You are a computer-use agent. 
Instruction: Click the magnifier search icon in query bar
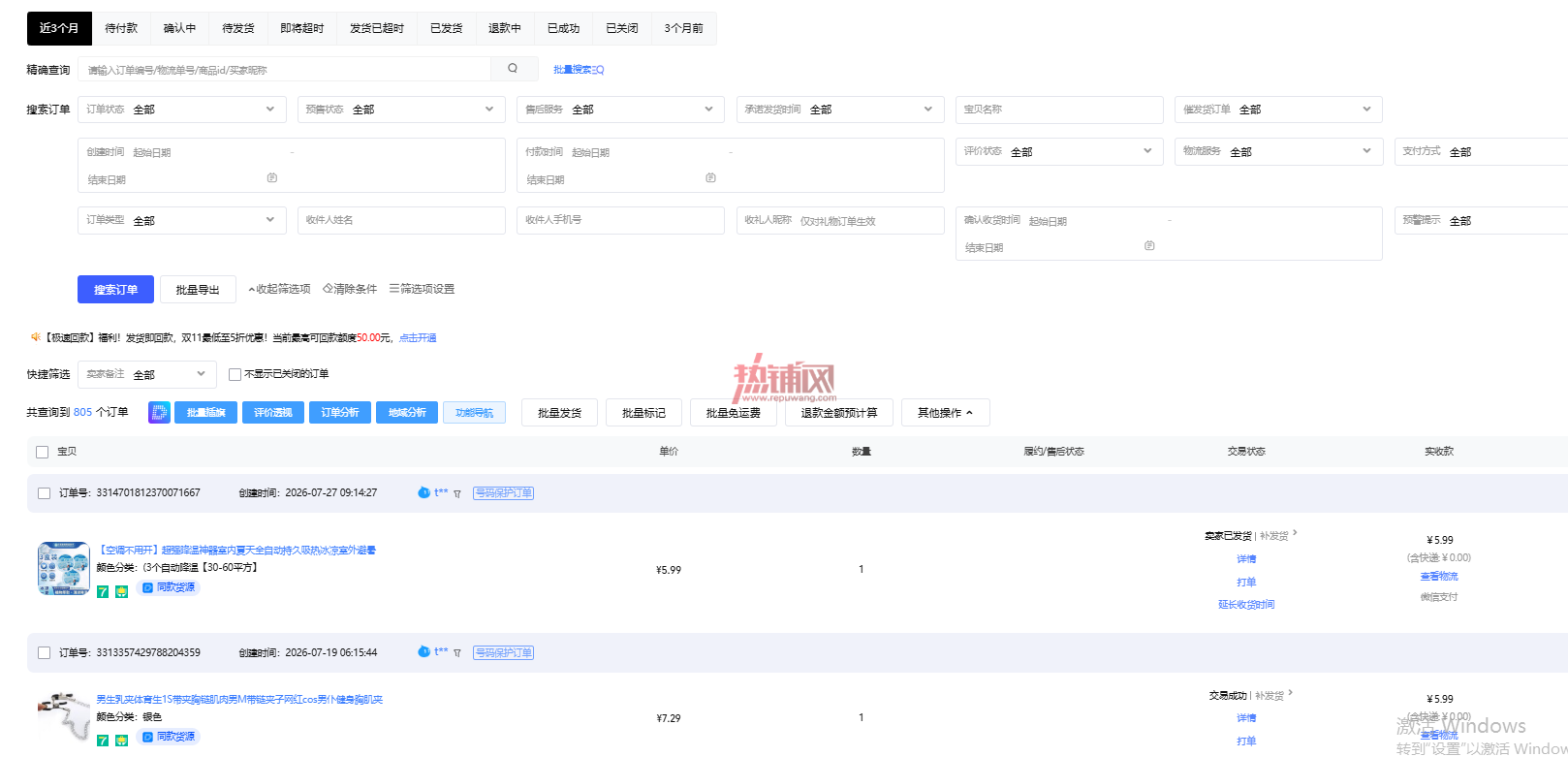(513, 69)
